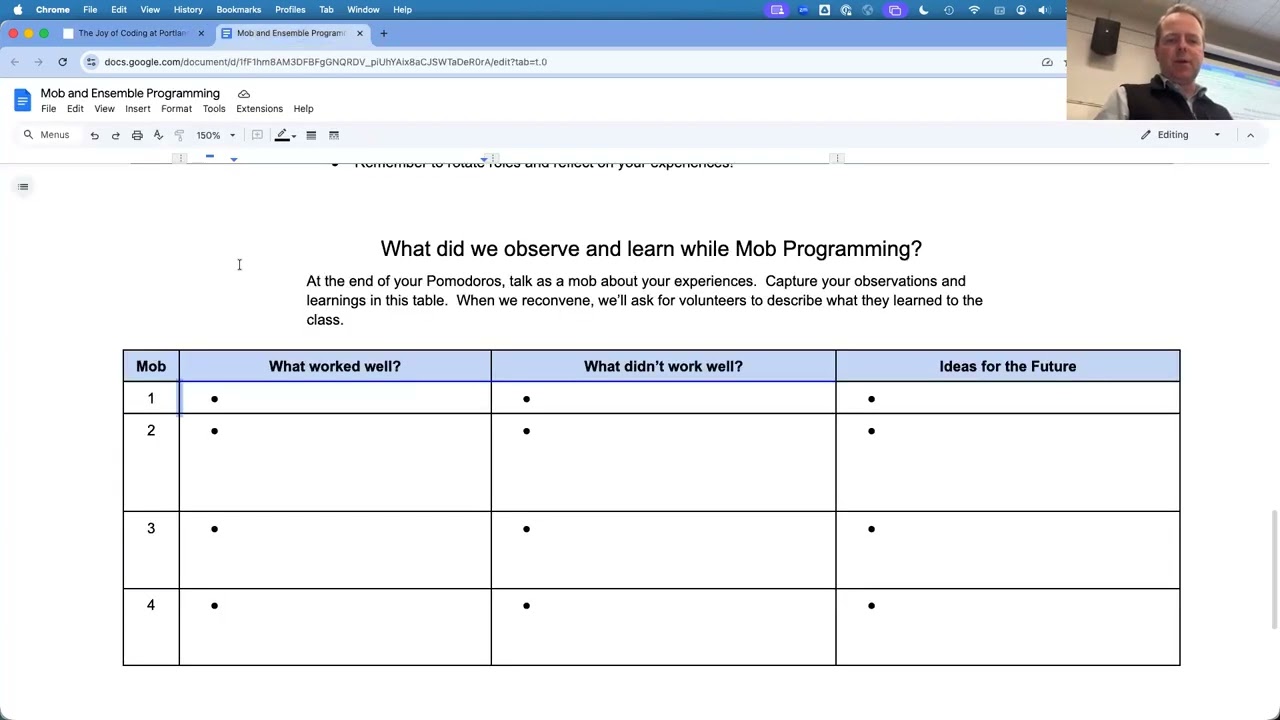Open the volume control in menu bar
1280x720 pixels.
point(1043,10)
